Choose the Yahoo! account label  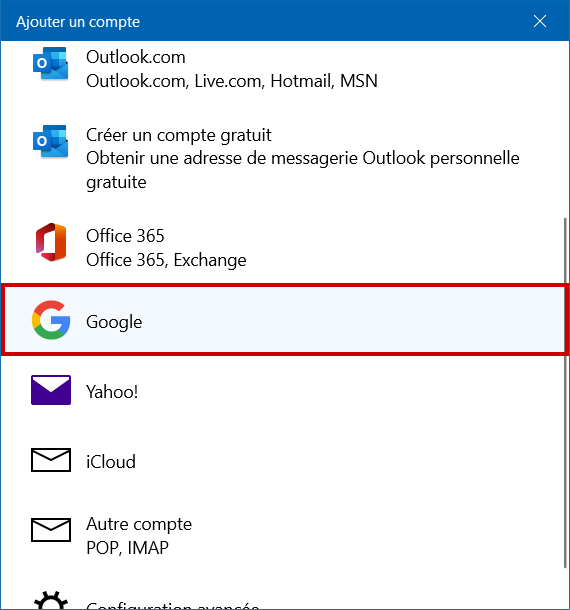point(112,392)
